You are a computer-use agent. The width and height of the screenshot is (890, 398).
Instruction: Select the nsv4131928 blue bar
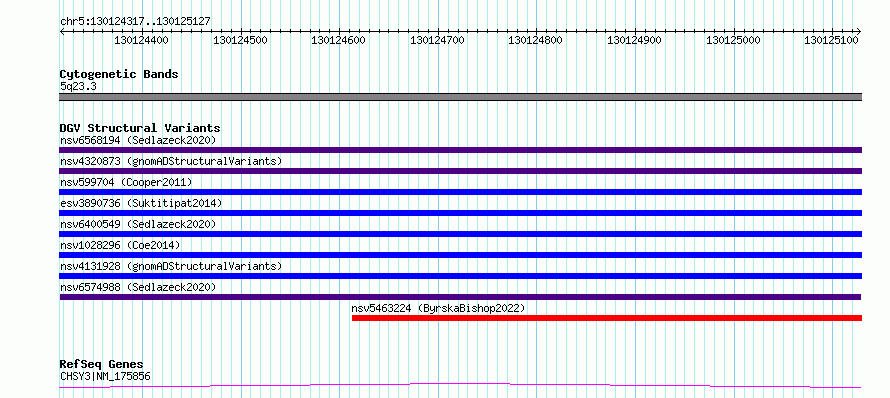tap(460, 276)
